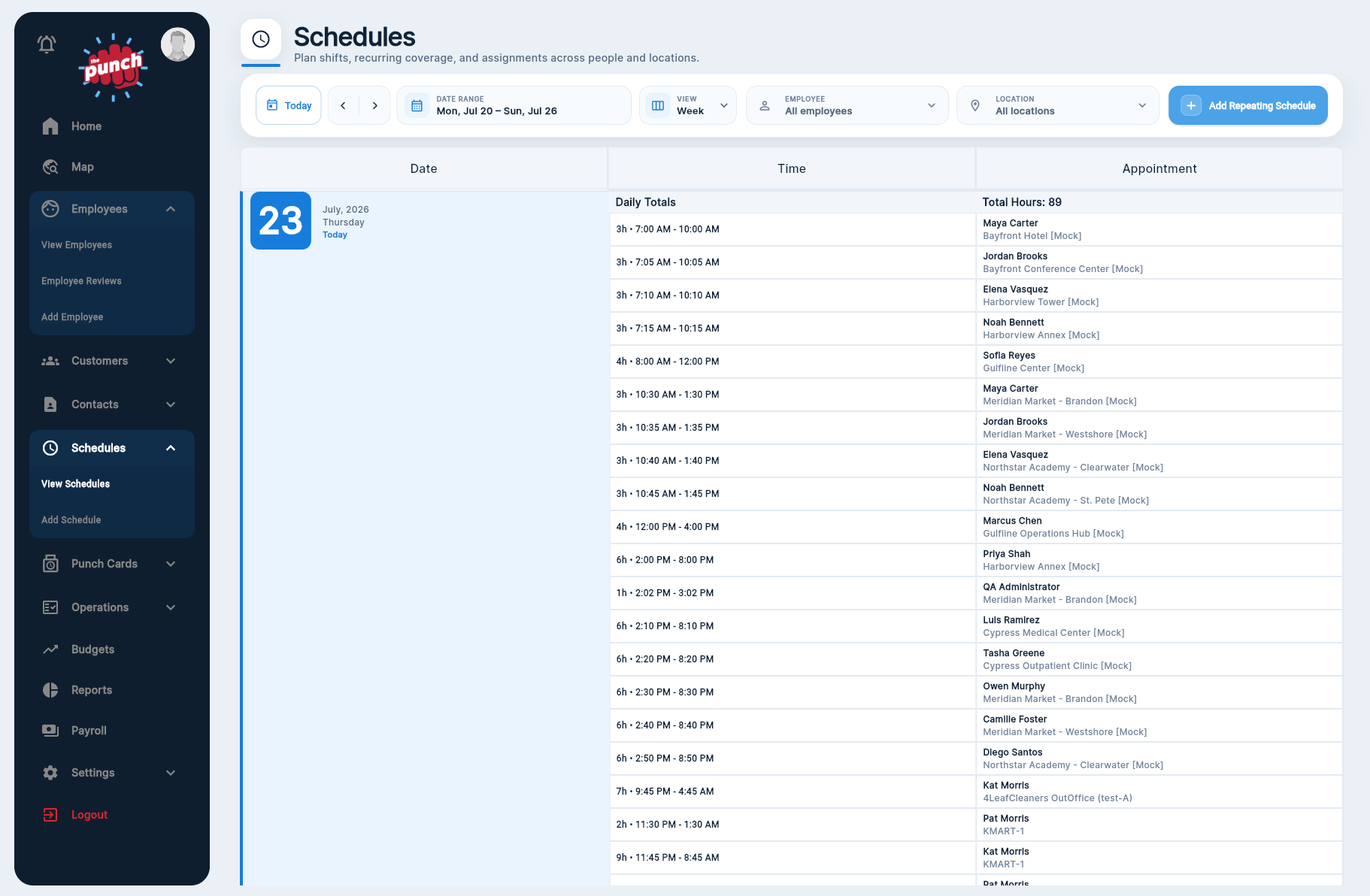Image resolution: width=1370 pixels, height=896 pixels.
Task: Go to next week arrow
Action: [374, 105]
